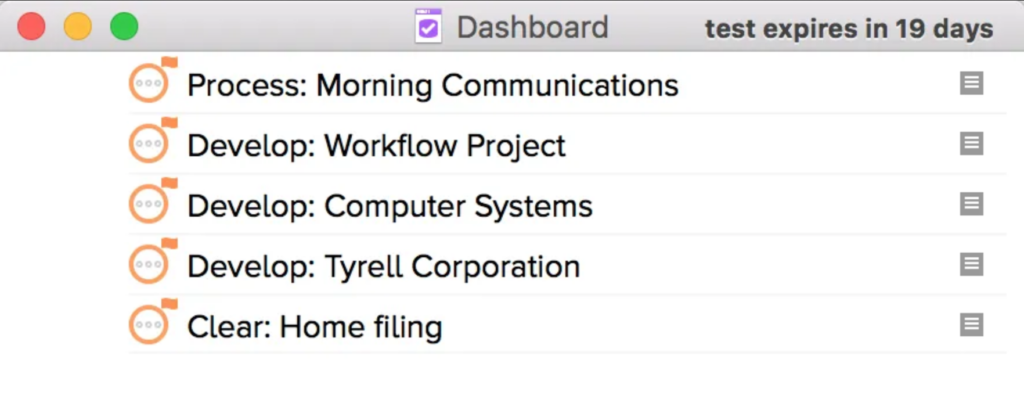Select Develop: Tyrell Corporation title text

coord(383,267)
